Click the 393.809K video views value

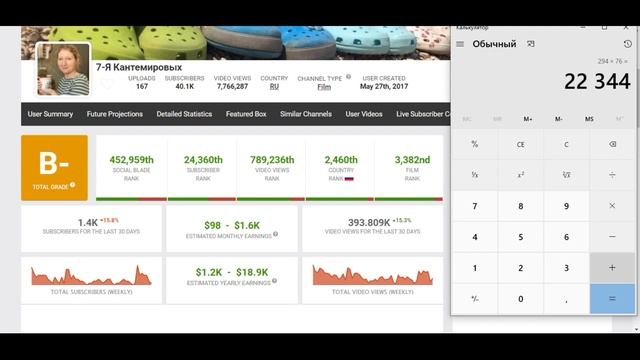[369, 222]
